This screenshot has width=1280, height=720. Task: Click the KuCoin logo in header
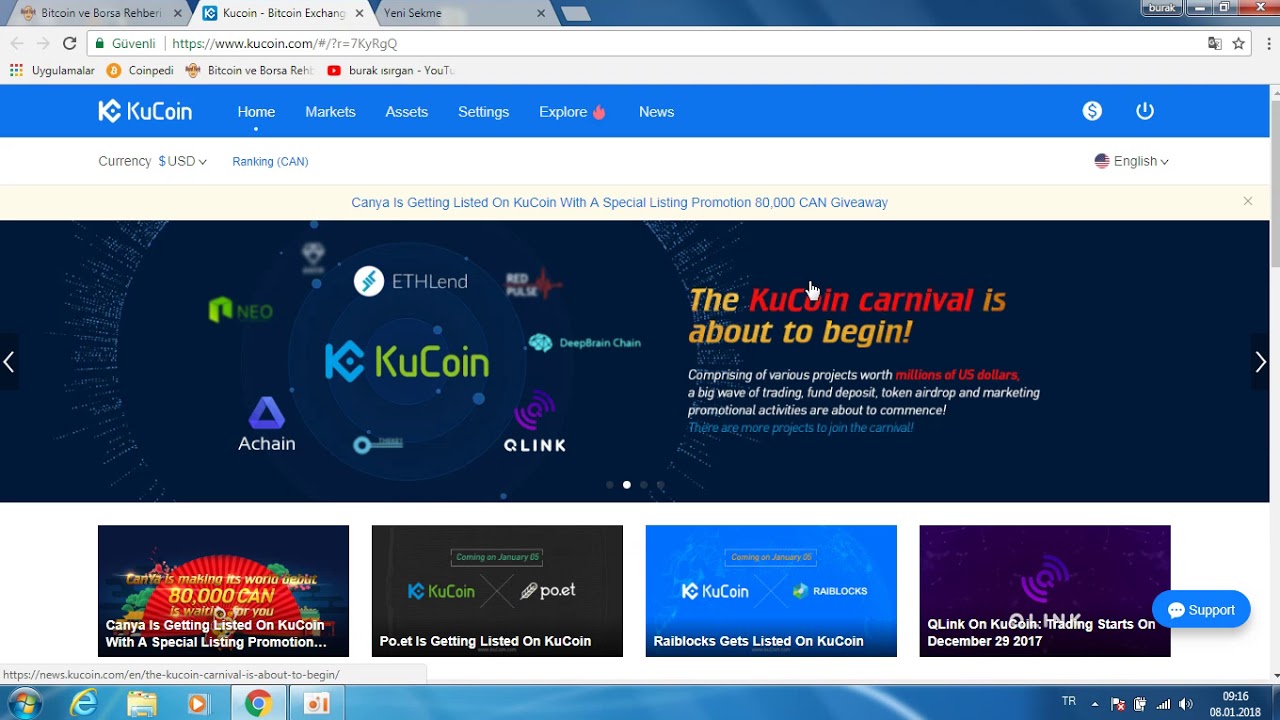click(x=145, y=111)
